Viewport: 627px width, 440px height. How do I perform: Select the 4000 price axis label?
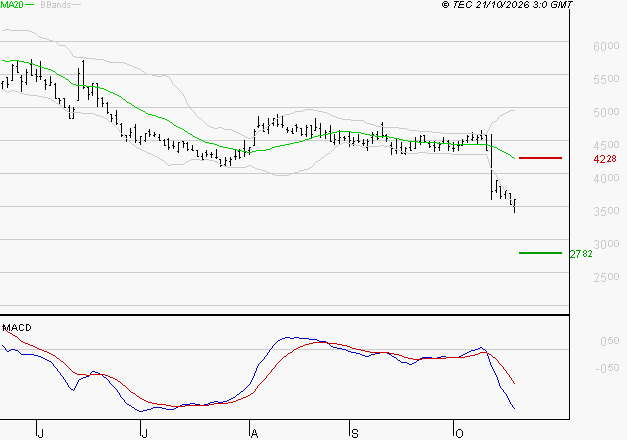pyautogui.click(x=606, y=178)
